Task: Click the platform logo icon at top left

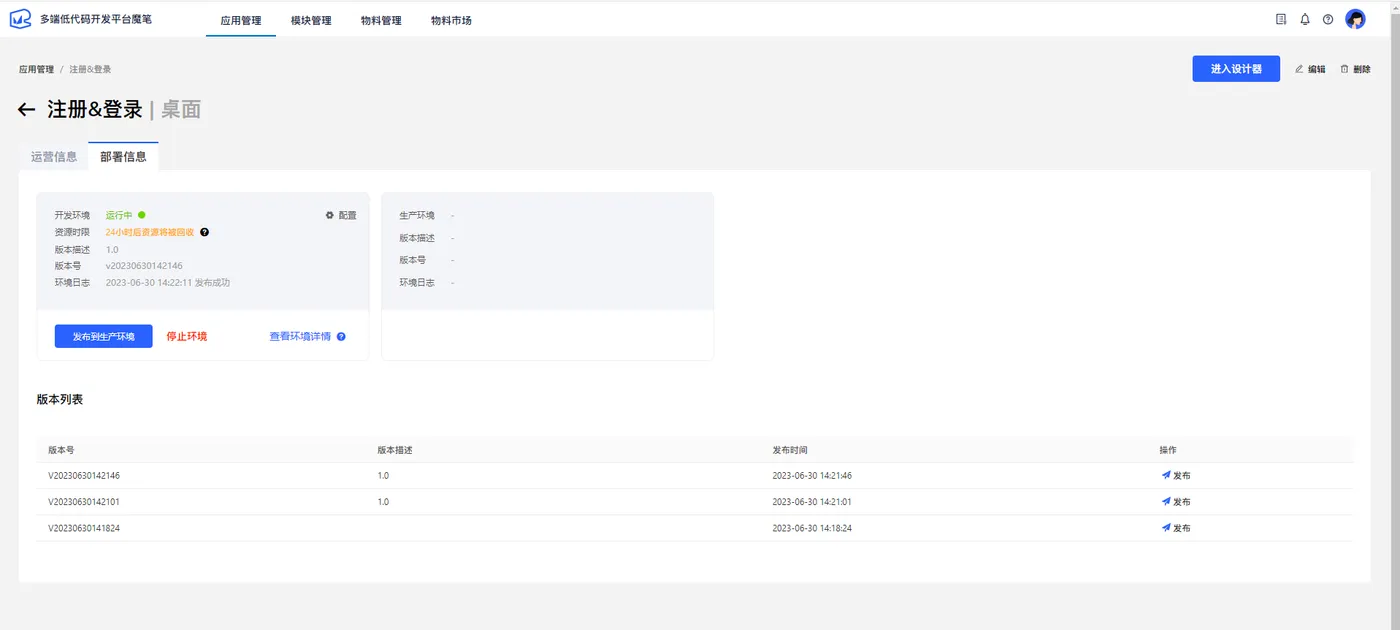Action: click(x=21, y=19)
